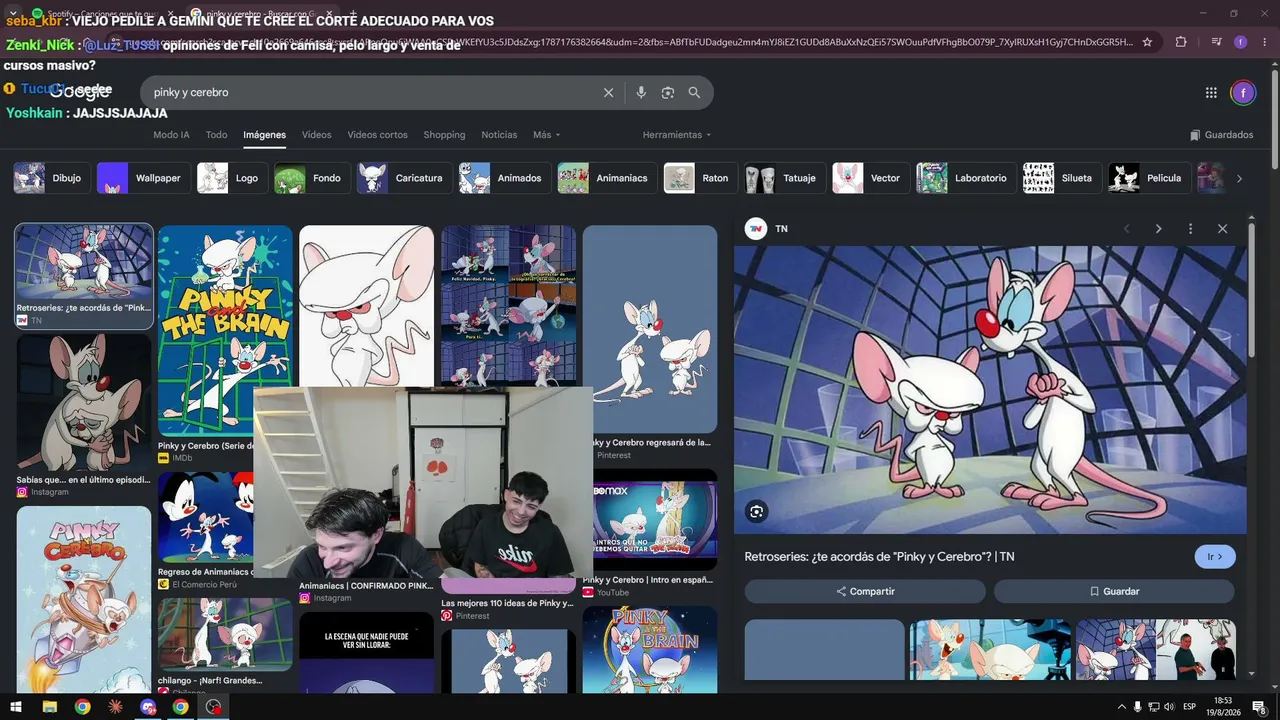This screenshot has height=720, width=1280.
Task: Click the search field containing pinky y cerebro
Action: (x=370, y=92)
